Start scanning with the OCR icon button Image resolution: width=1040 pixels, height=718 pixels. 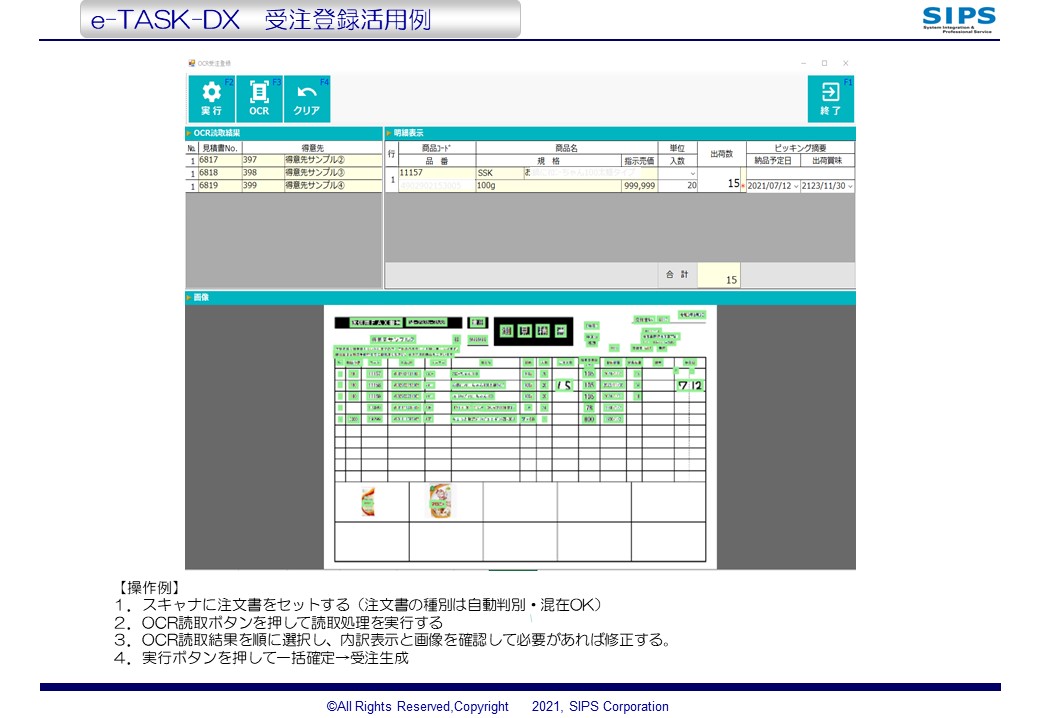click(259, 99)
